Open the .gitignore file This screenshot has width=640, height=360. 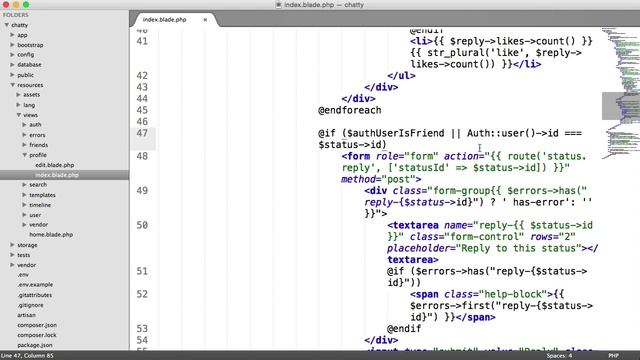(x=30, y=305)
